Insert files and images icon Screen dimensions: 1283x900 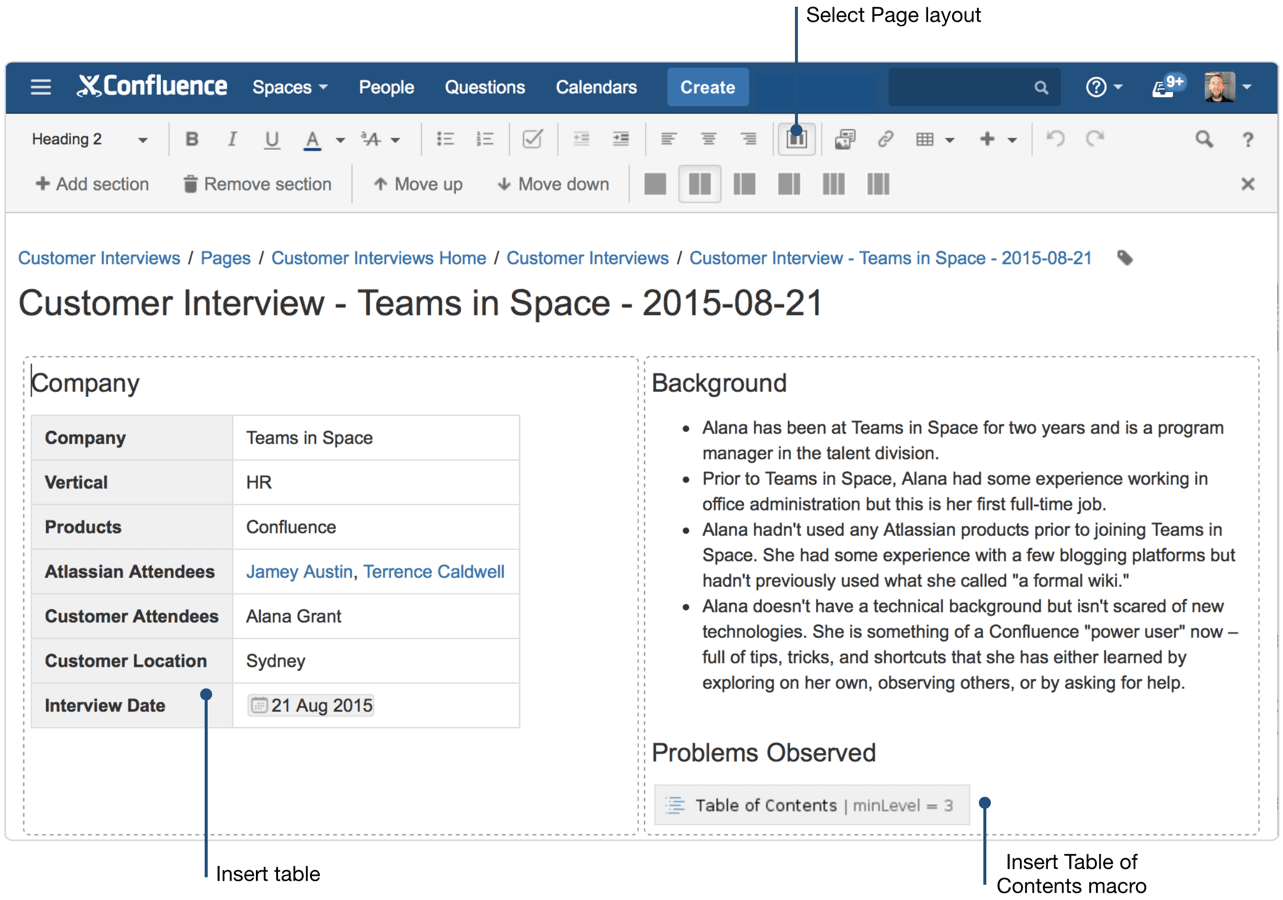click(845, 140)
